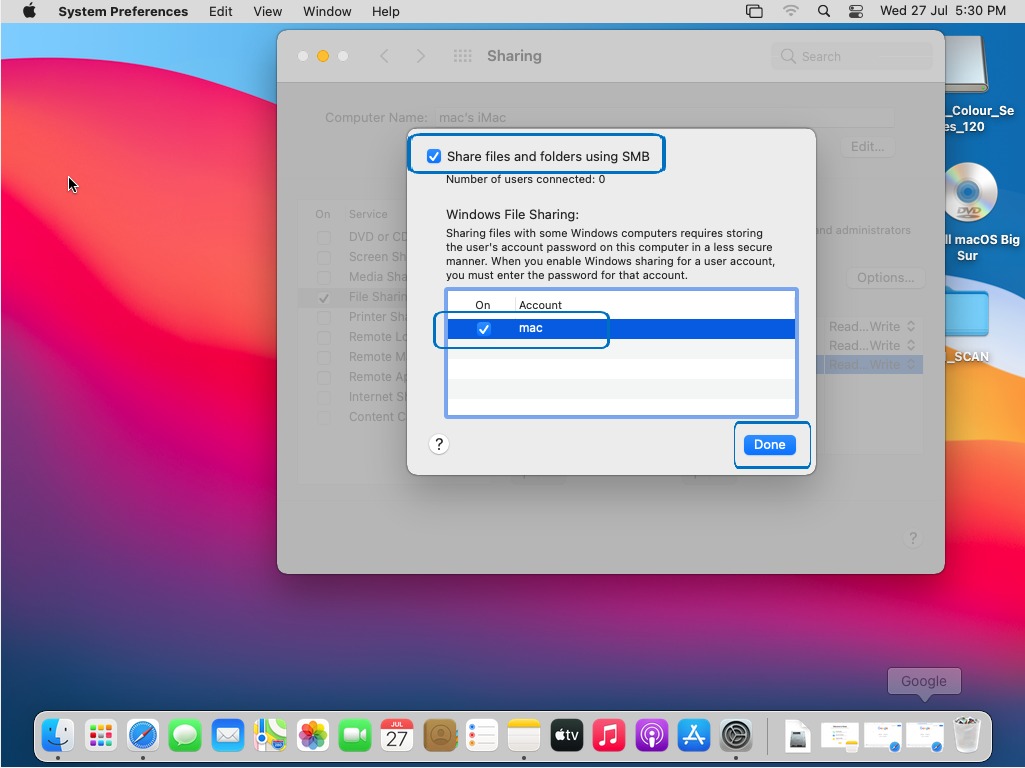Image resolution: width=1025 pixels, height=768 pixels.
Task: Open the App Store Dock icon
Action: pyautogui.click(x=693, y=736)
